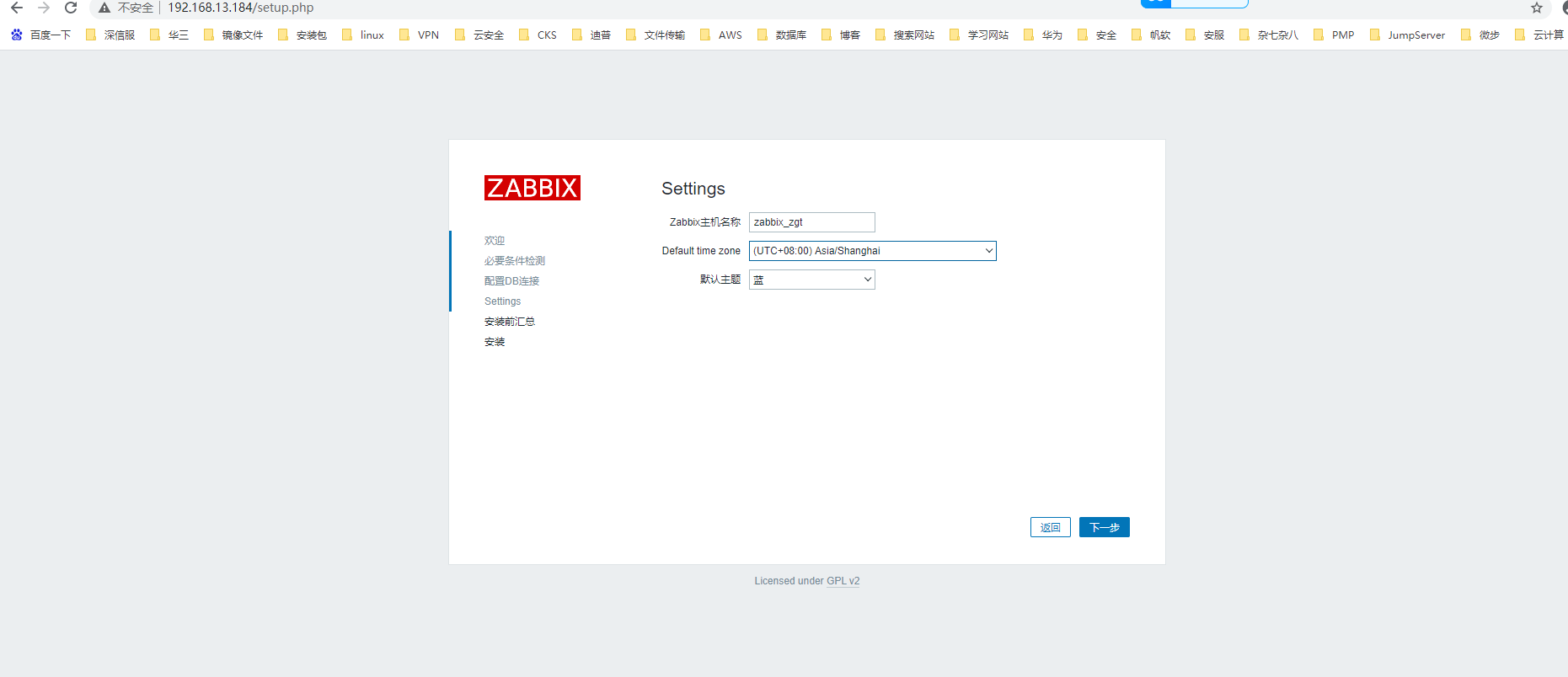
Task: Open the 文件传输 bookmark folder
Action: coord(656,35)
